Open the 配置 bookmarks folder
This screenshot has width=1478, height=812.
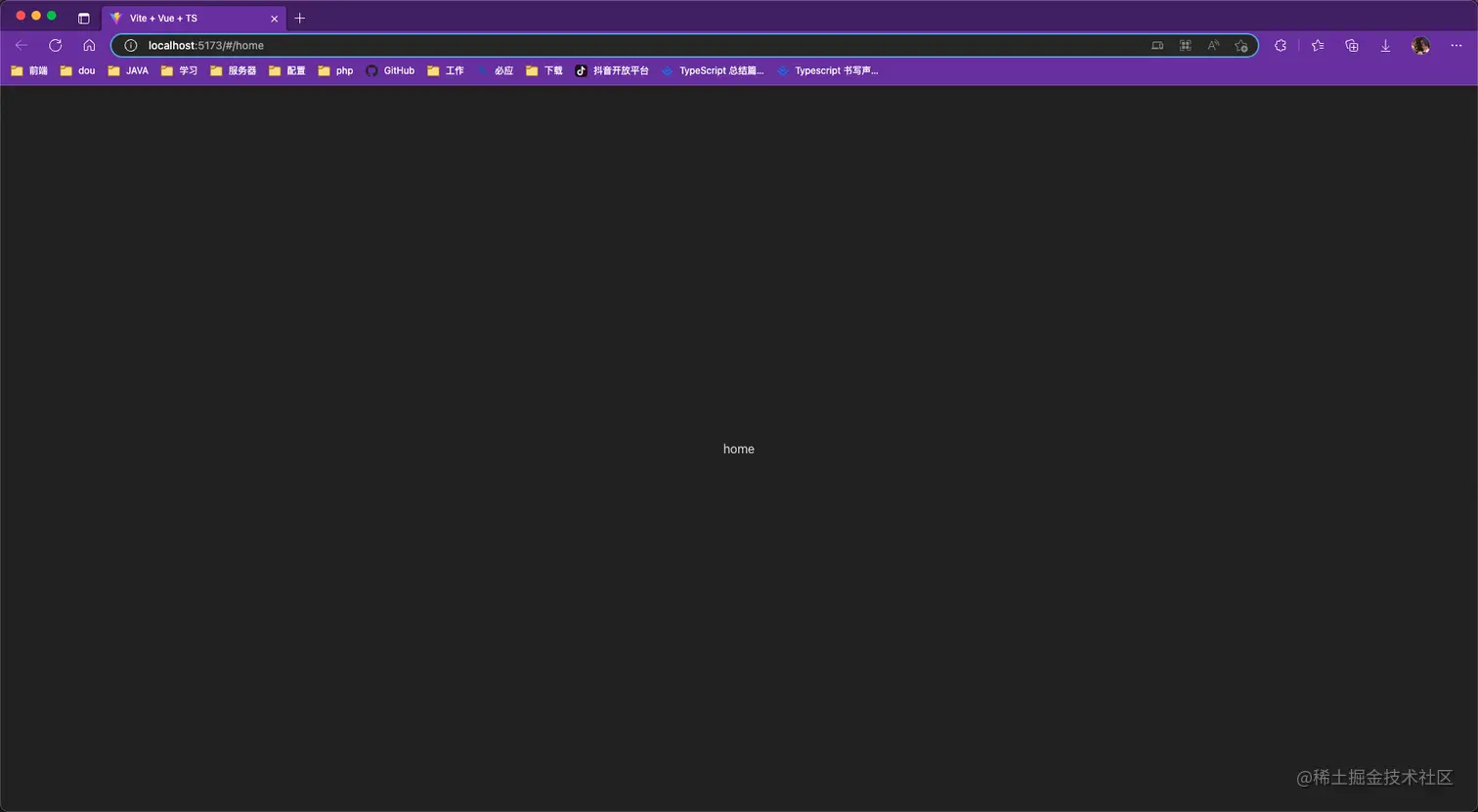287,70
